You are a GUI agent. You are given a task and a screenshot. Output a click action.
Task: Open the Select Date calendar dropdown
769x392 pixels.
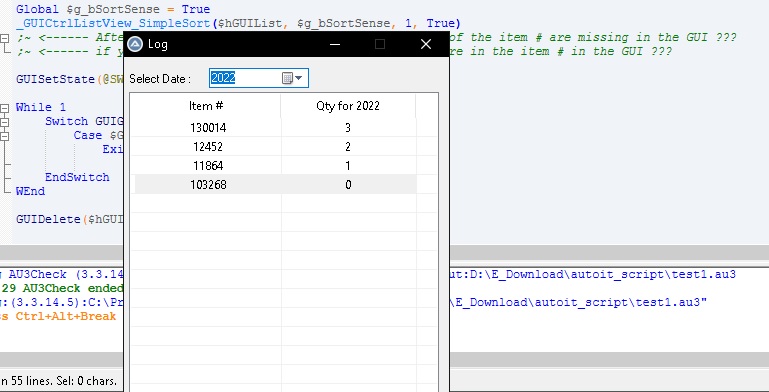pyautogui.click(x=293, y=78)
